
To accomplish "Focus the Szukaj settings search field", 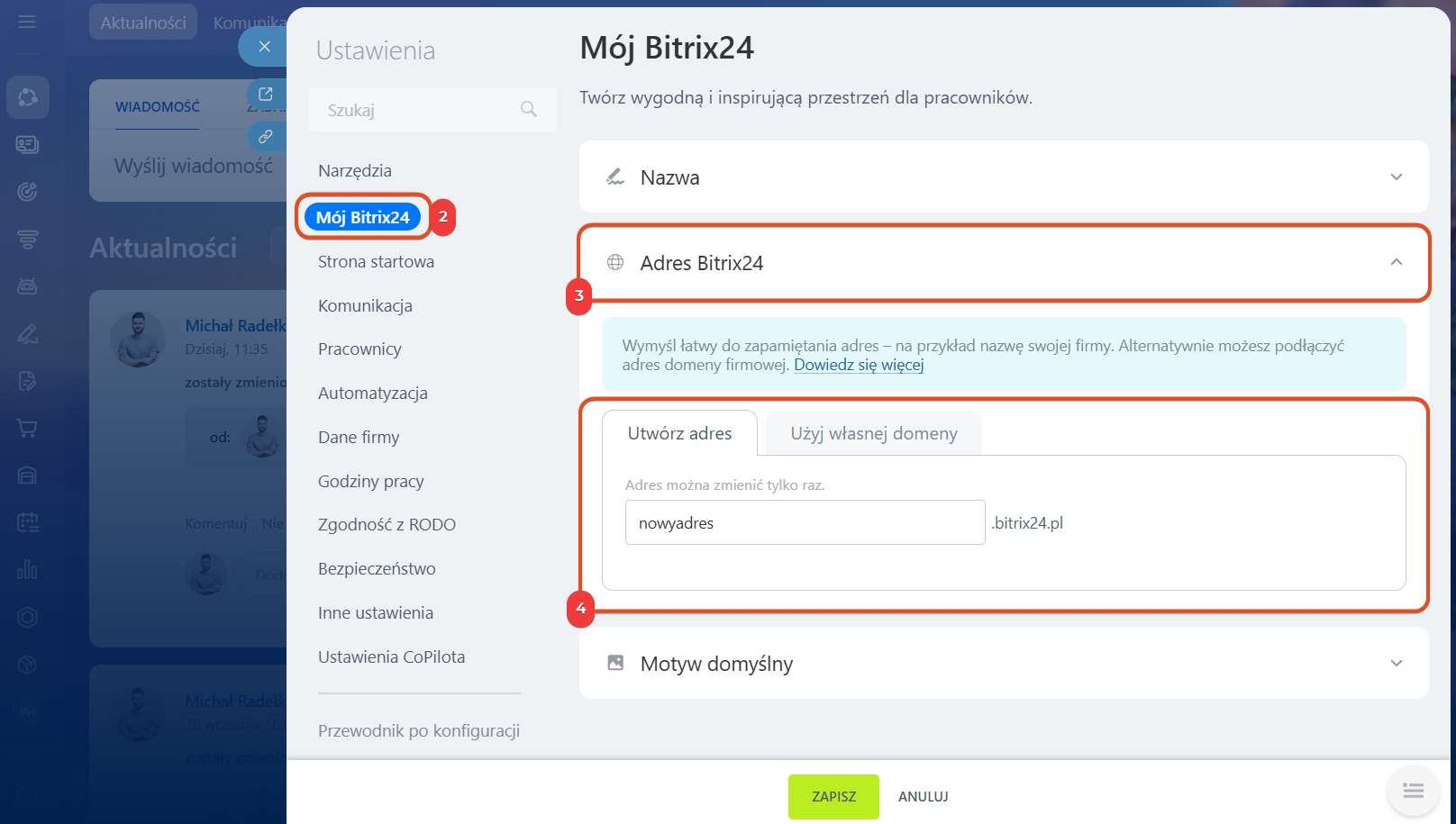I will click(432, 110).
